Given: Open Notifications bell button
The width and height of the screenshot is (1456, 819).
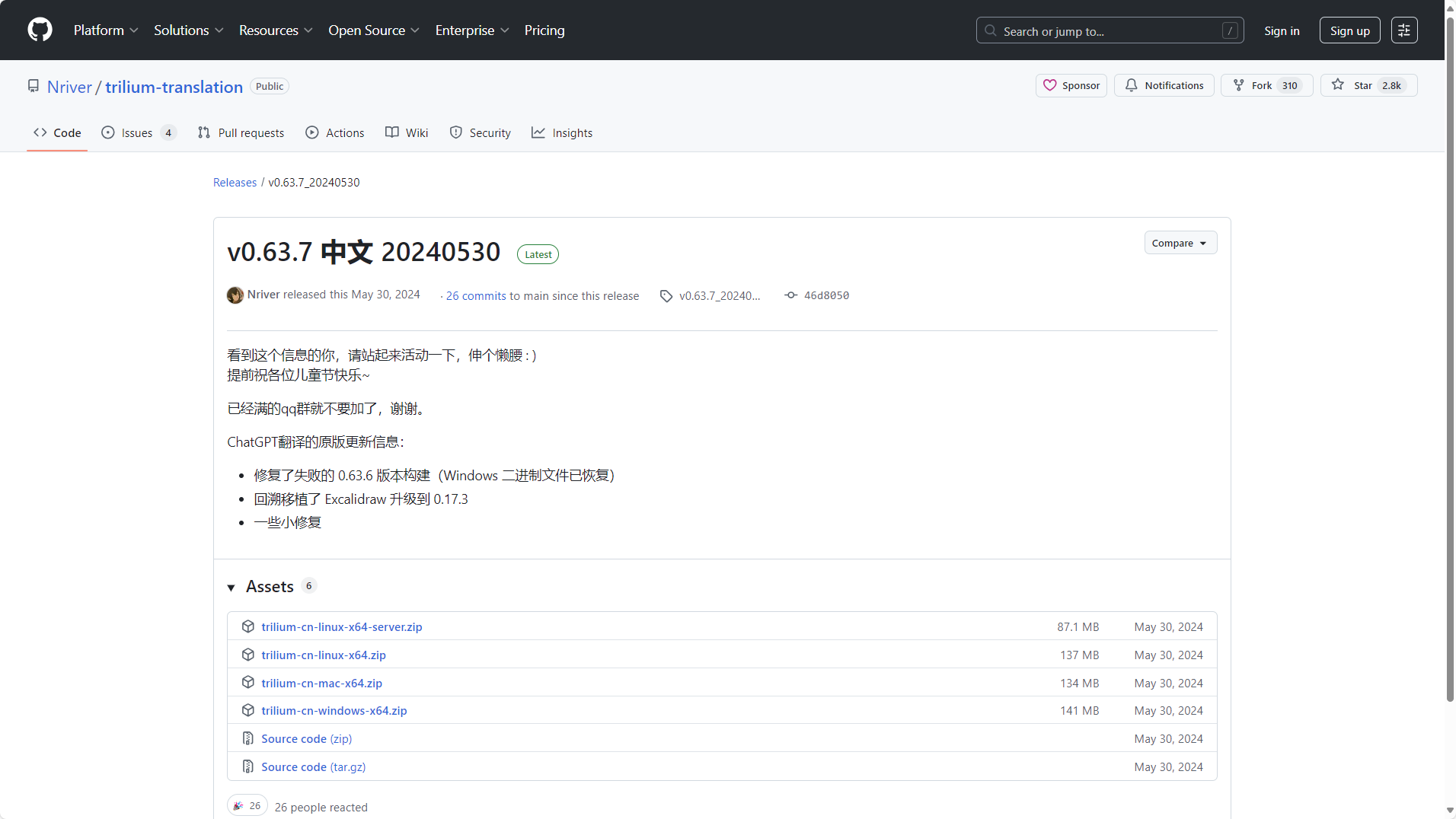Looking at the screenshot, I should click(1164, 85).
